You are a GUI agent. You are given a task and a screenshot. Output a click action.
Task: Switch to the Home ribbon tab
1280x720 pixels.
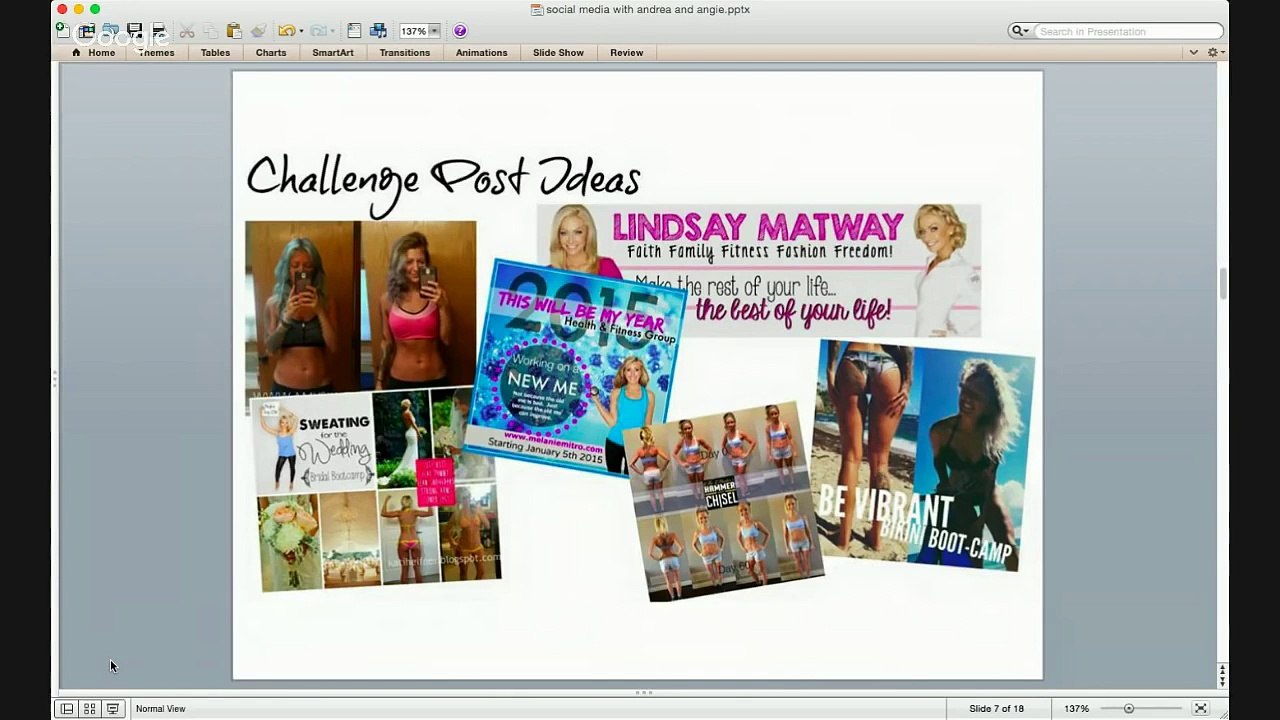93,53
